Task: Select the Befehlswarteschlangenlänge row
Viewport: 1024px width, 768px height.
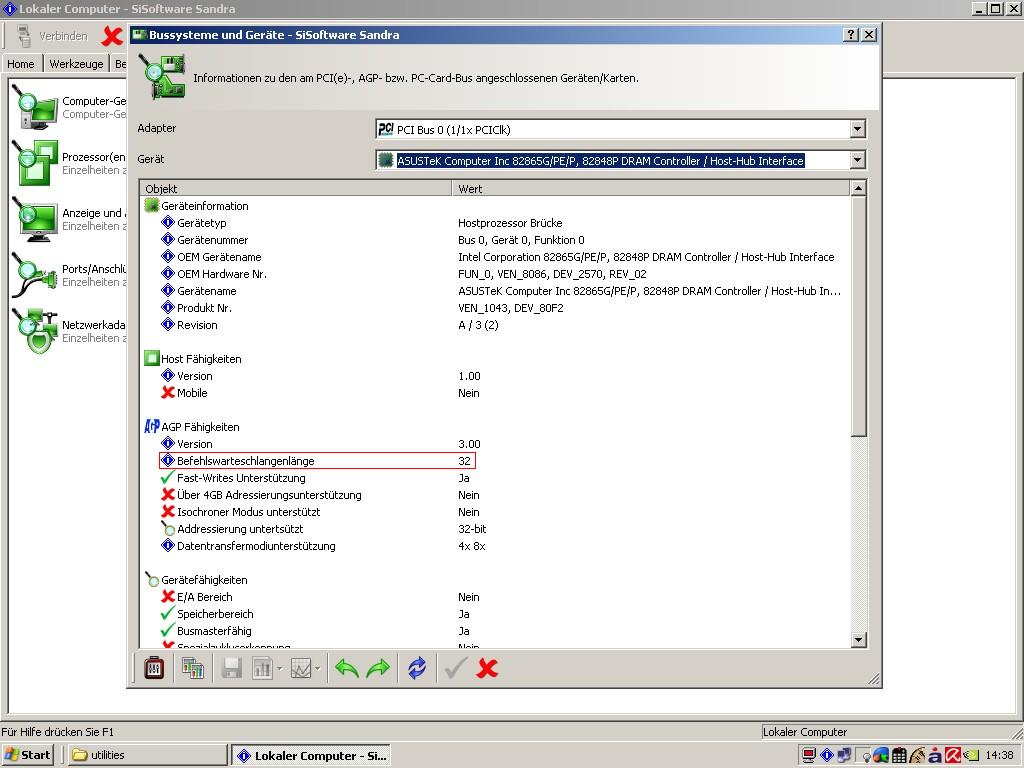Action: [x=317, y=460]
